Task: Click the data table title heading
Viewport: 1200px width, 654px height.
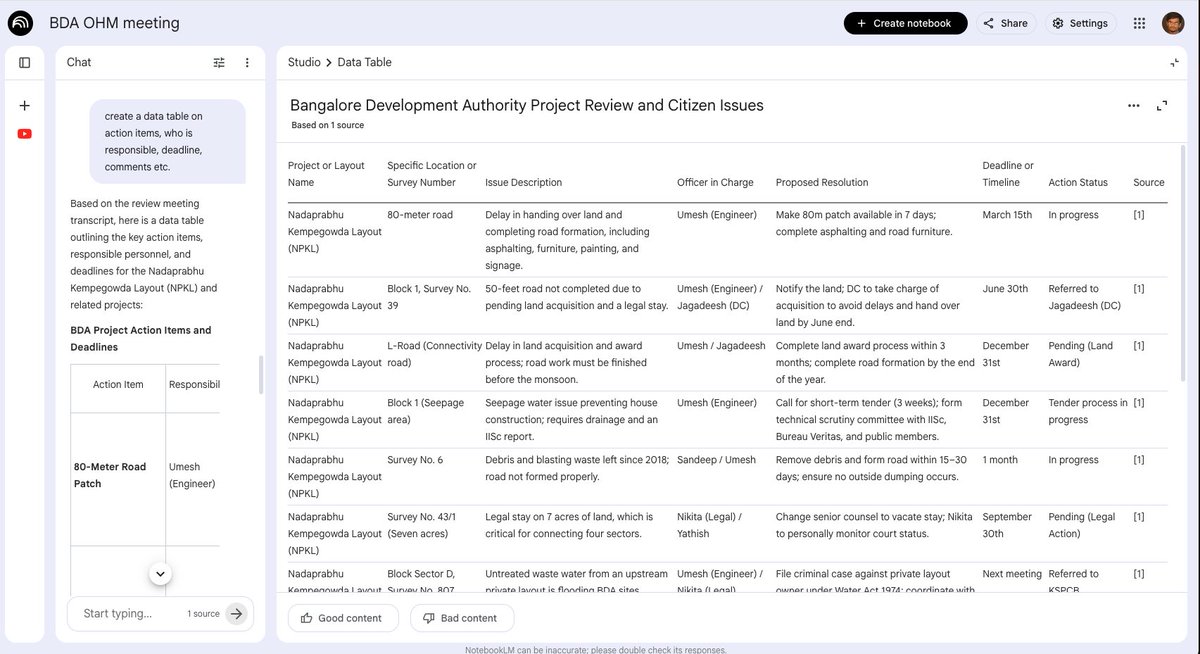Action: [527, 105]
